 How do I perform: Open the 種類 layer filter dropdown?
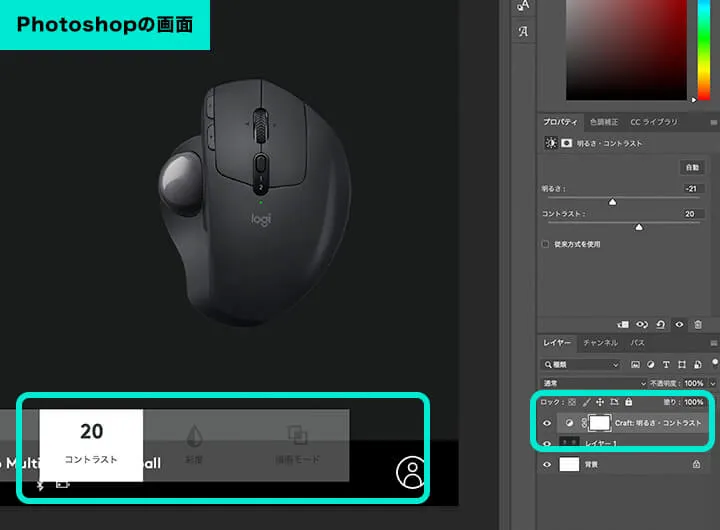click(581, 365)
